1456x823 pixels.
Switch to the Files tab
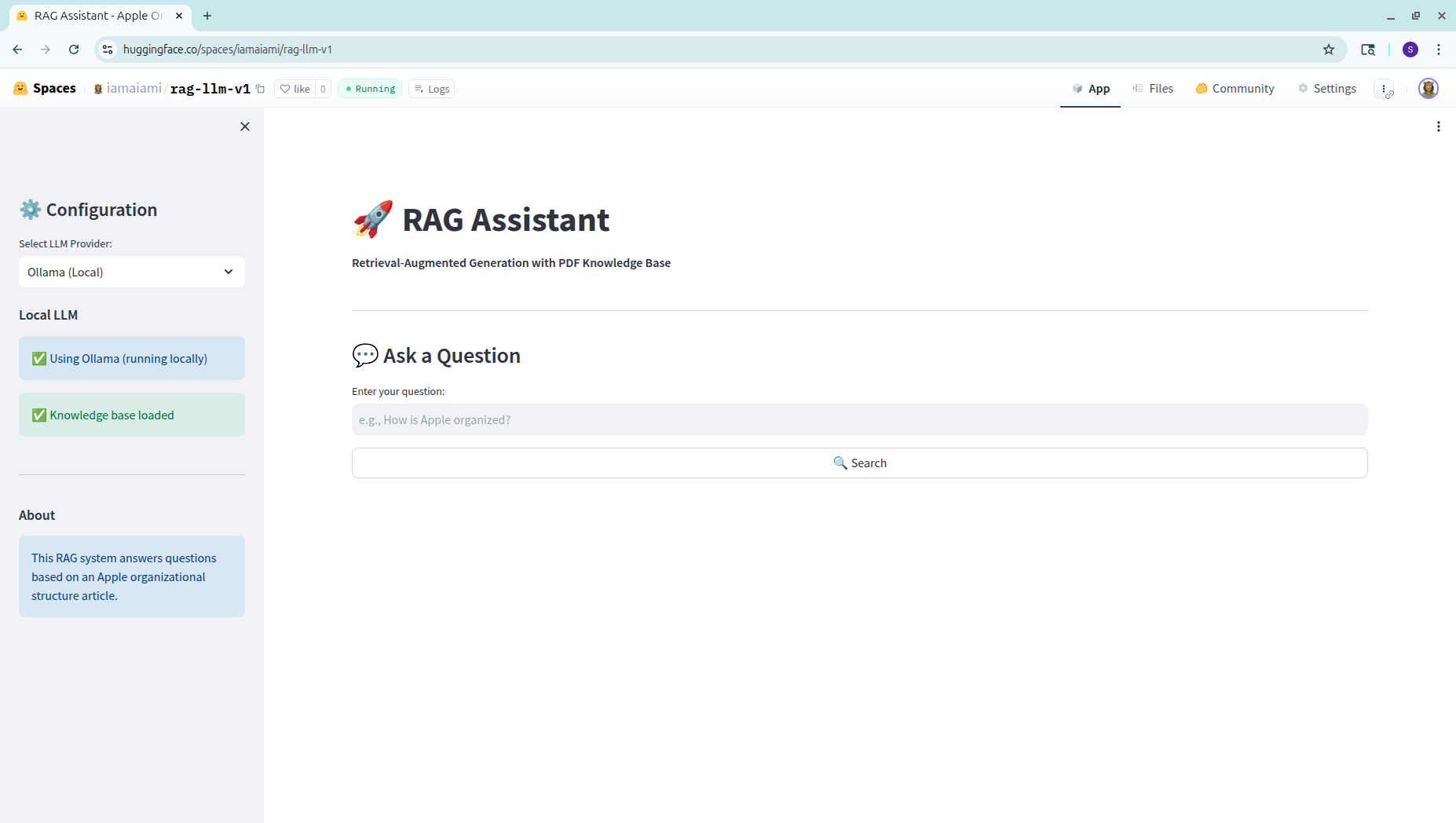[x=1152, y=89]
